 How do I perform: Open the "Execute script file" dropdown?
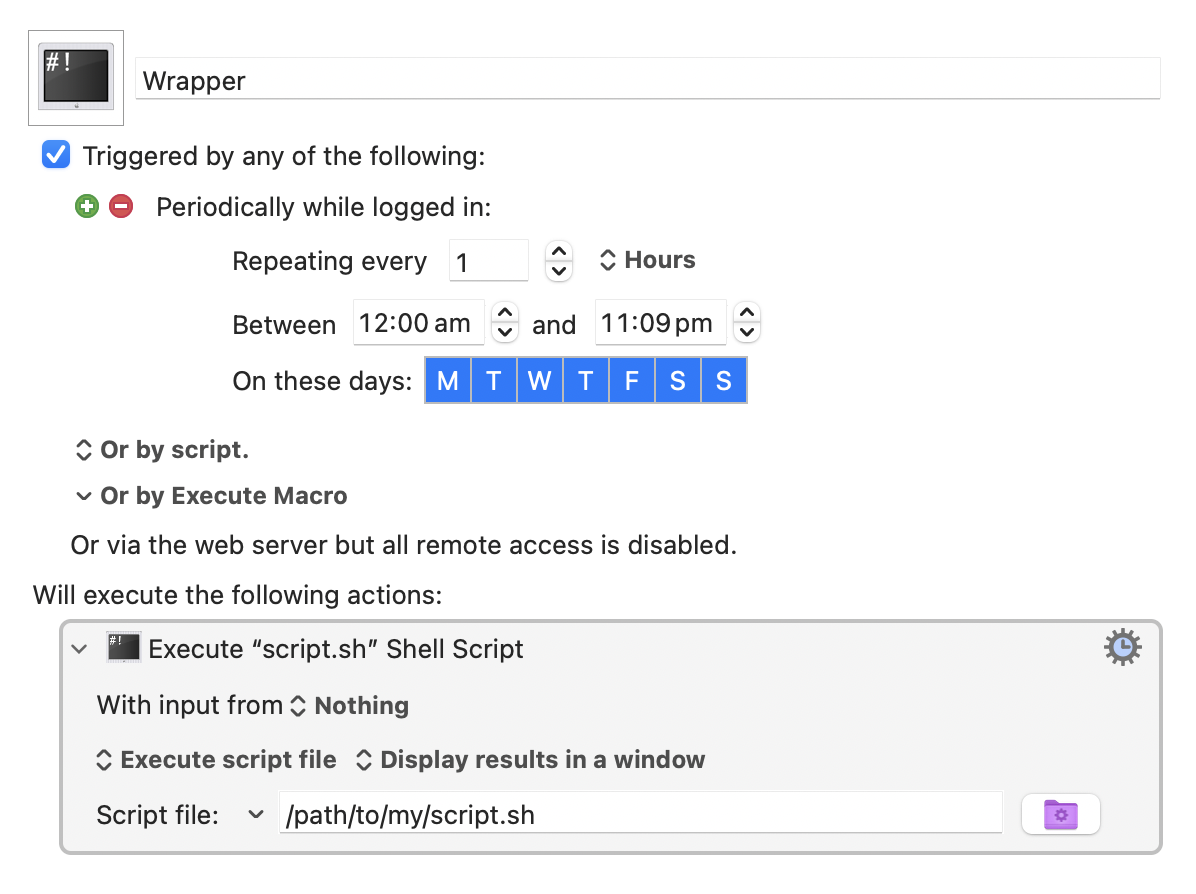[x=216, y=759]
